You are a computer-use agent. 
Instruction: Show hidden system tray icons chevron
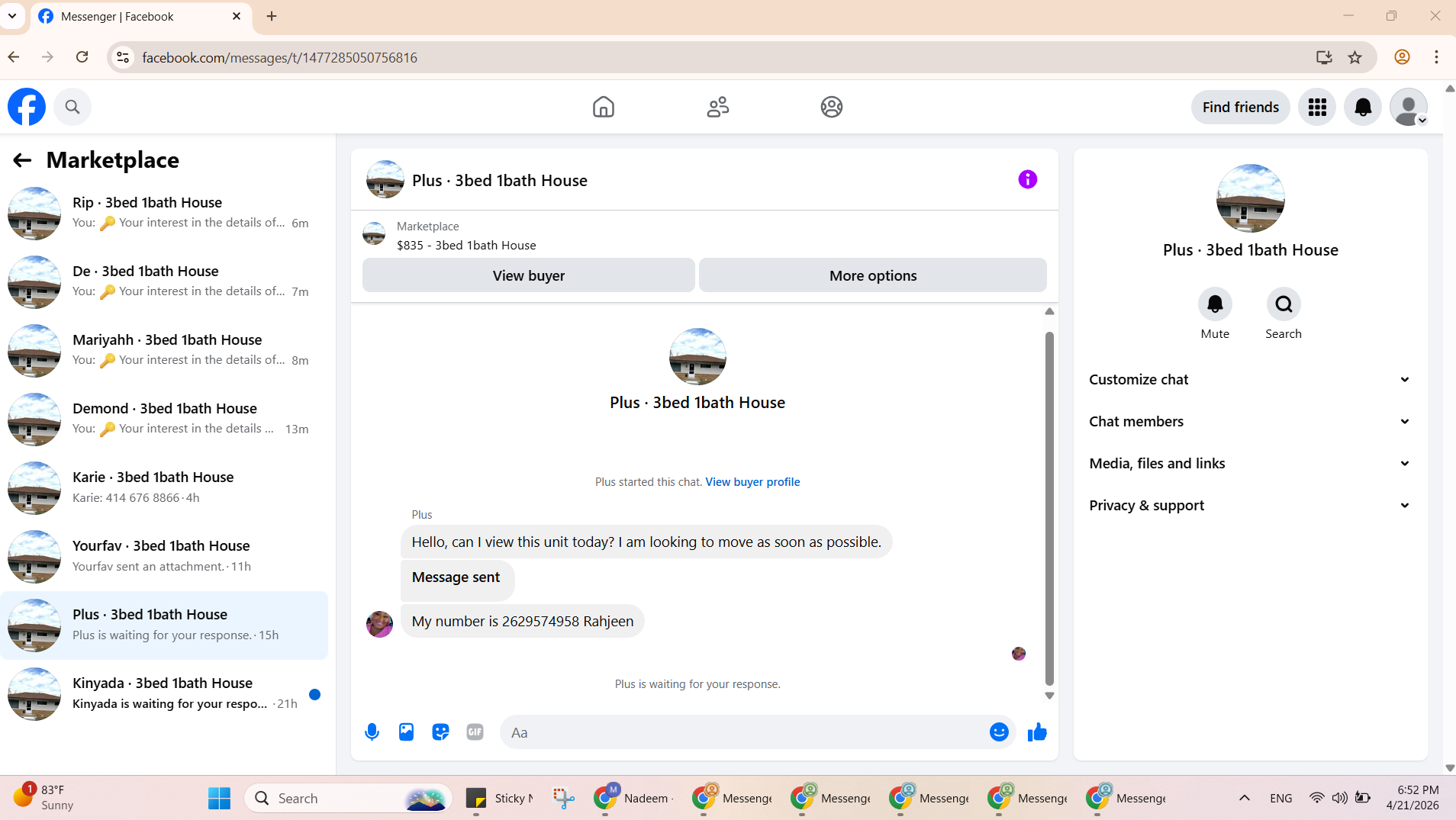pos(1245,798)
